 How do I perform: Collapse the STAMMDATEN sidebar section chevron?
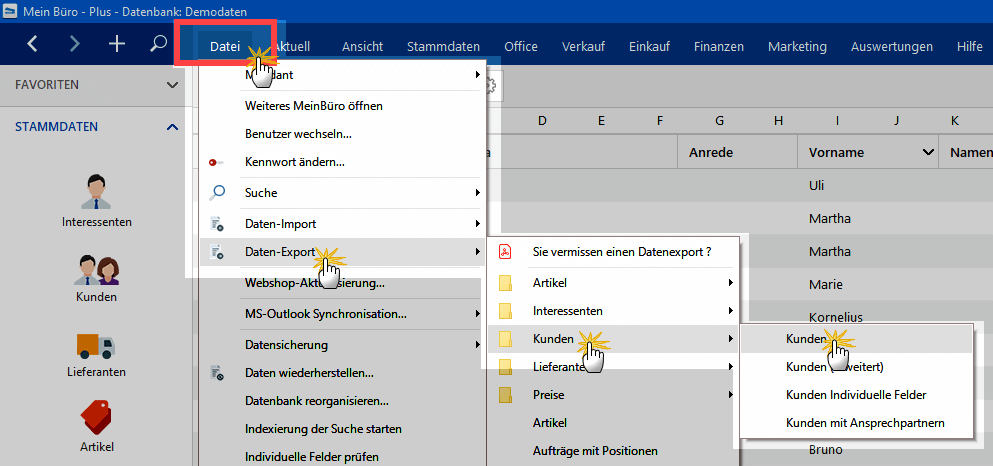(172, 127)
